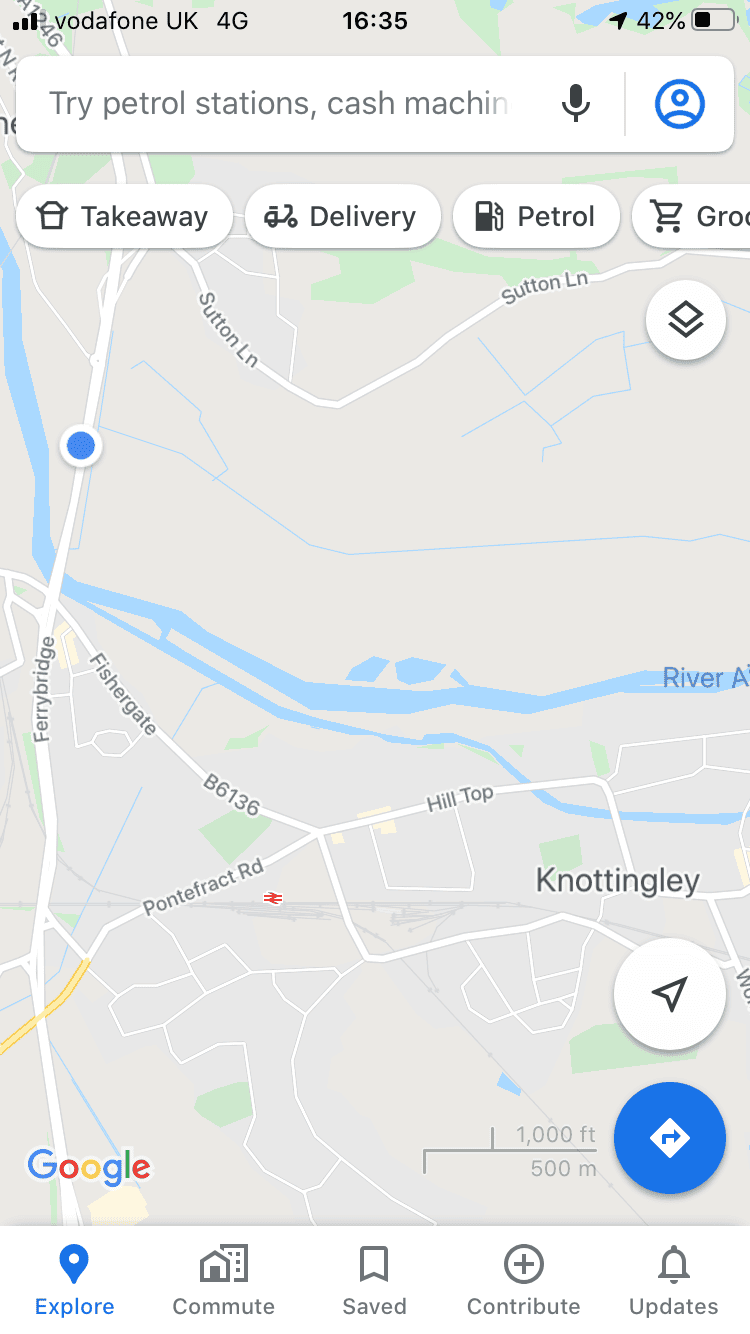Switch to the Saved tab
750x1334 pixels.
(x=374, y=1280)
